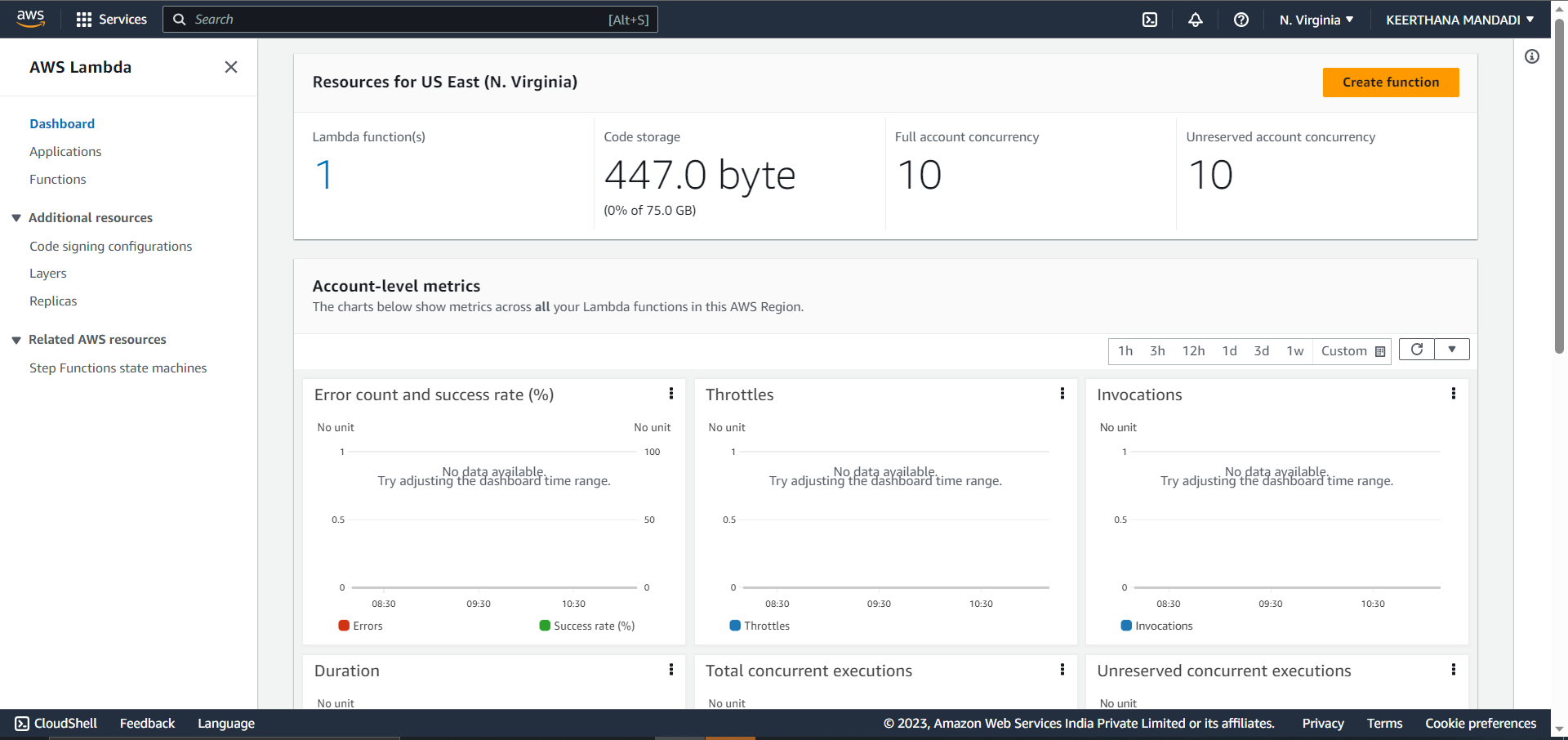Open the Help question mark icon
Viewport: 1568px width, 740px height.
(1241, 19)
